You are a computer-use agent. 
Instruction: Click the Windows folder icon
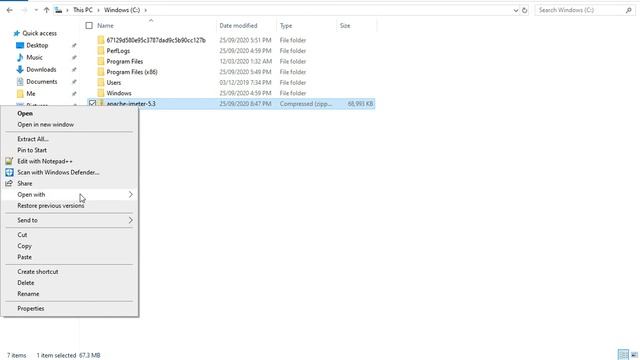[101, 93]
